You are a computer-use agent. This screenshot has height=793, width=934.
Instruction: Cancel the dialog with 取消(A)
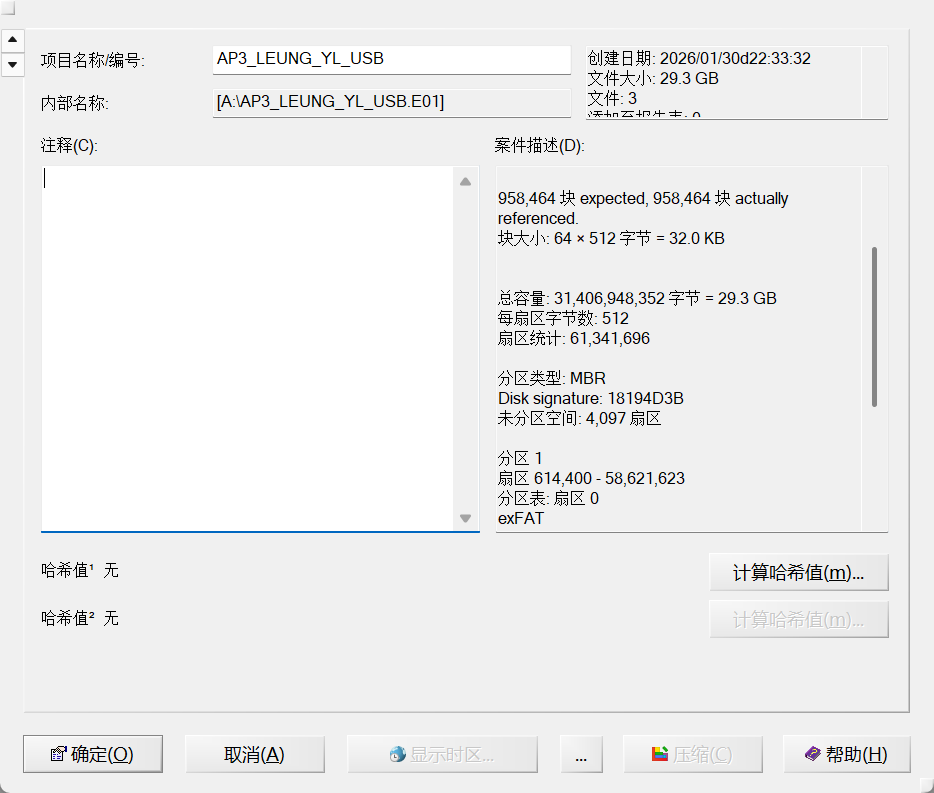click(x=254, y=754)
